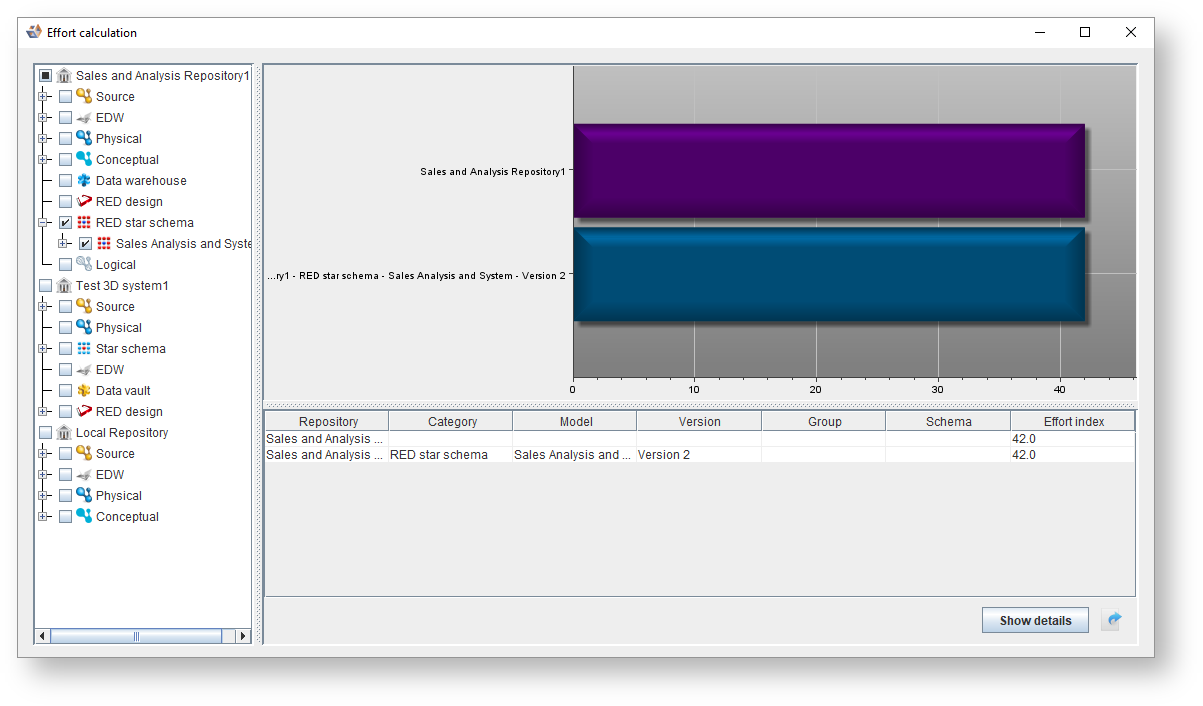The height and width of the screenshot is (706, 1203).
Task: Click the Effort calculation window title icon
Action: 34,32
